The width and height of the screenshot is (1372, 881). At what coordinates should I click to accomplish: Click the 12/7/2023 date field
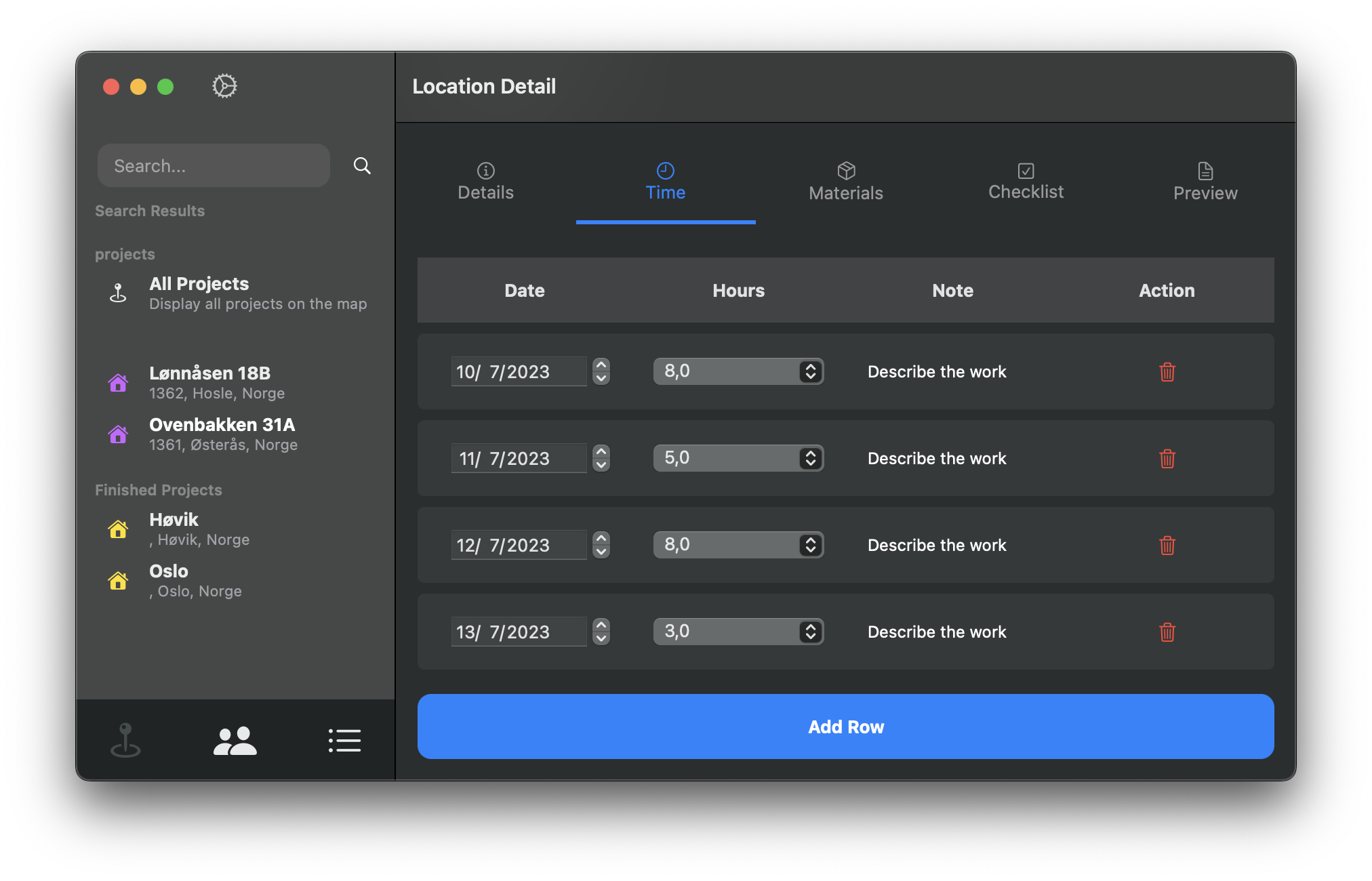519,545
